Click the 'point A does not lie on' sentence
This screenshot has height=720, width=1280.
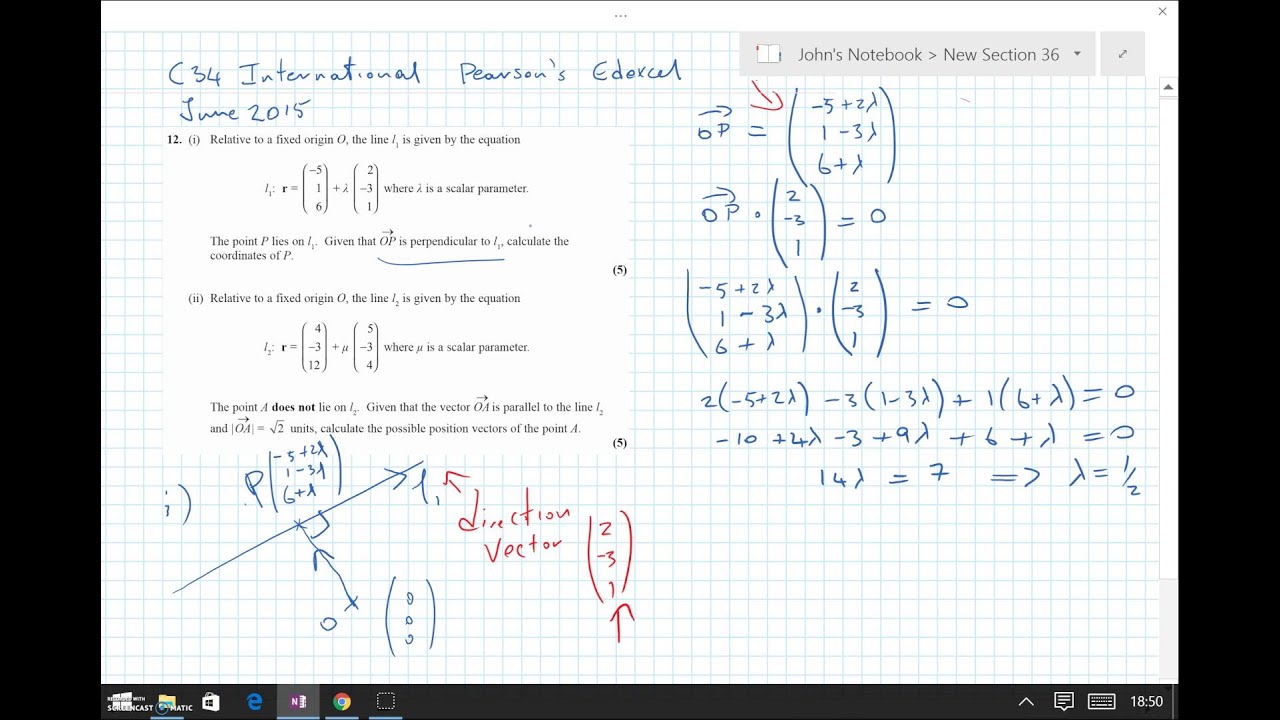point(406,419)
